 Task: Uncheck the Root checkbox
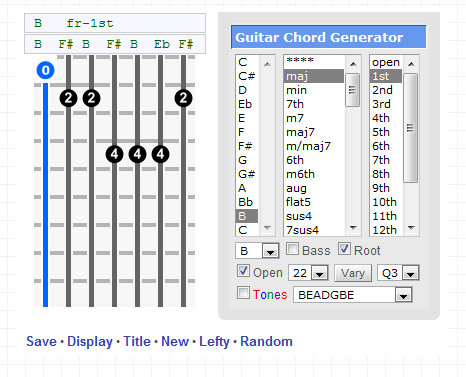(344, 249)
